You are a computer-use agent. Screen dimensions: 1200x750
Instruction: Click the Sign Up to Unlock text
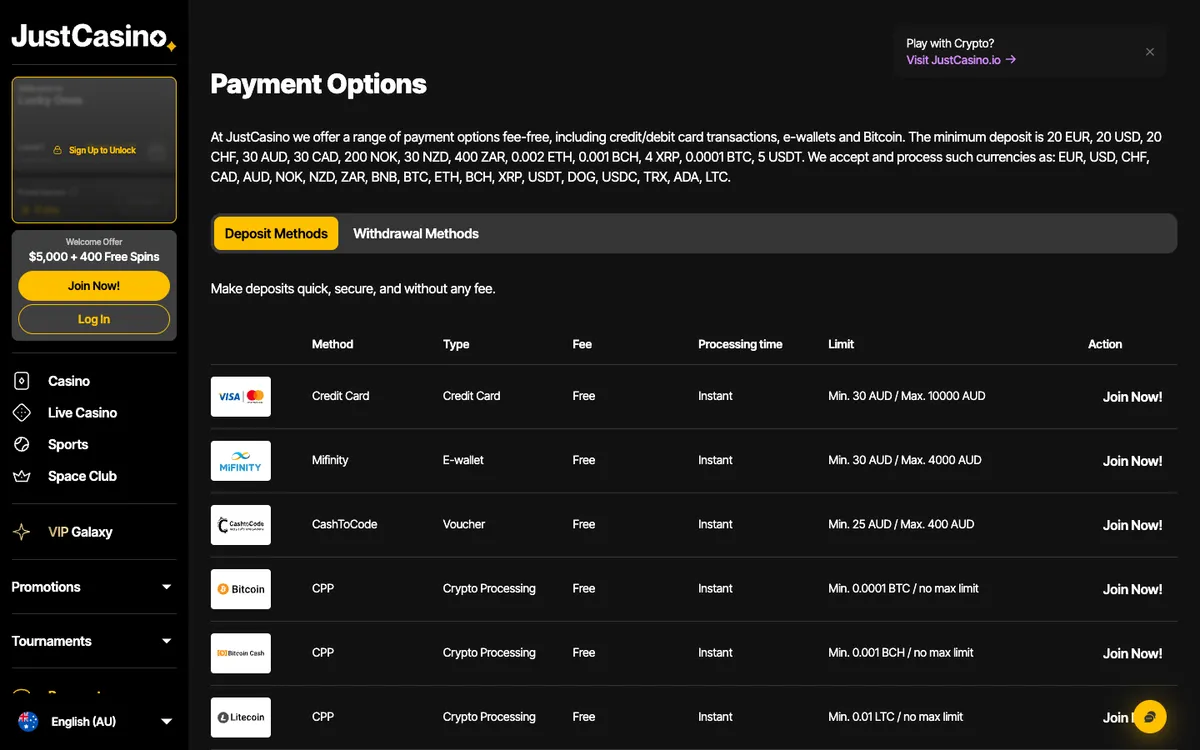[x=102, y=150]
